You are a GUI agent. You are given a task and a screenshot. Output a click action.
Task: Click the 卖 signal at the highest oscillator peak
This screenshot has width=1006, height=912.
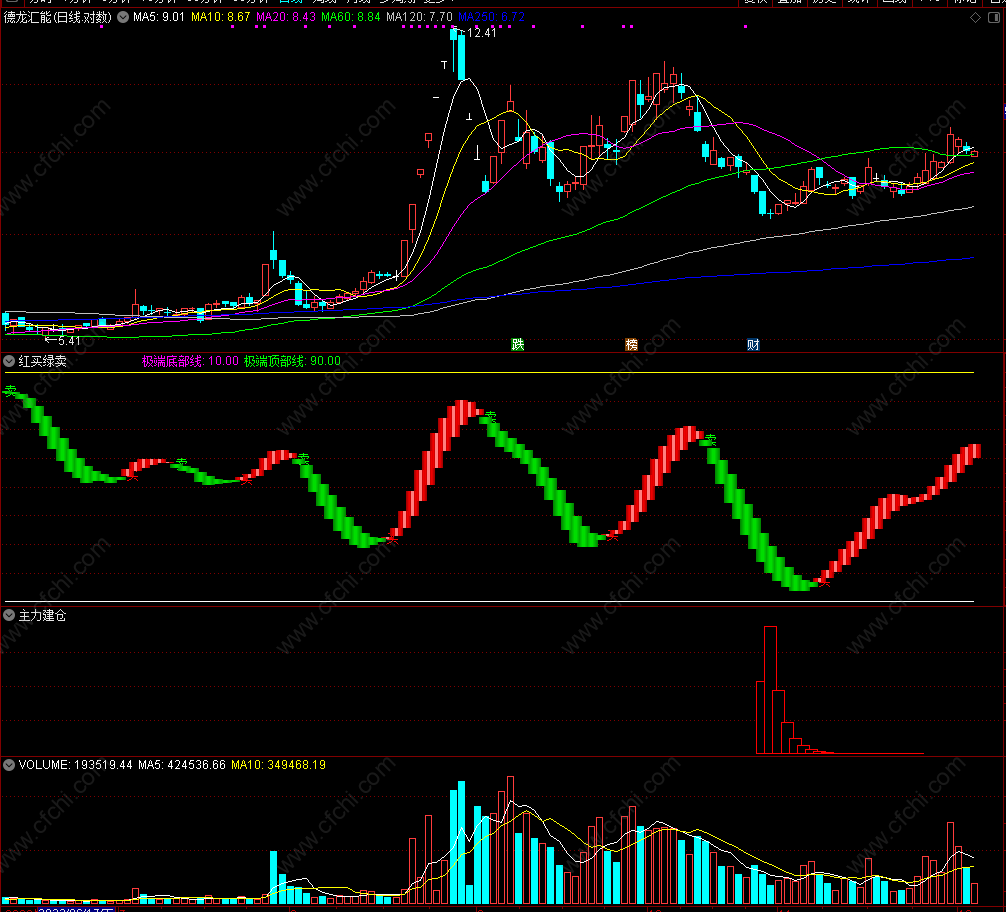[x=491, y=417]
